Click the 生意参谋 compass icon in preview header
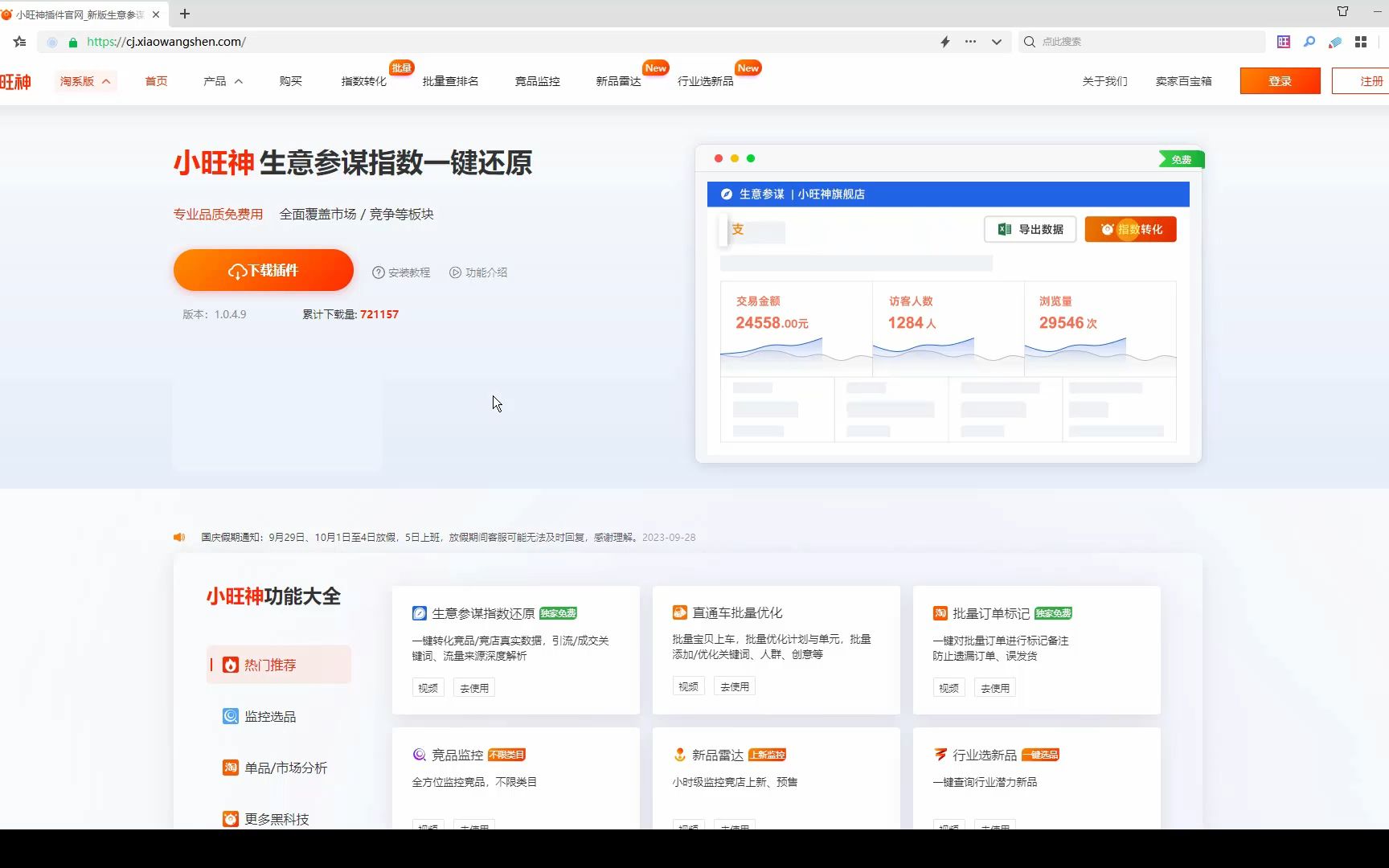This screenshot has height=868, width=1389. pyautogui.click(x=727, y=194)
